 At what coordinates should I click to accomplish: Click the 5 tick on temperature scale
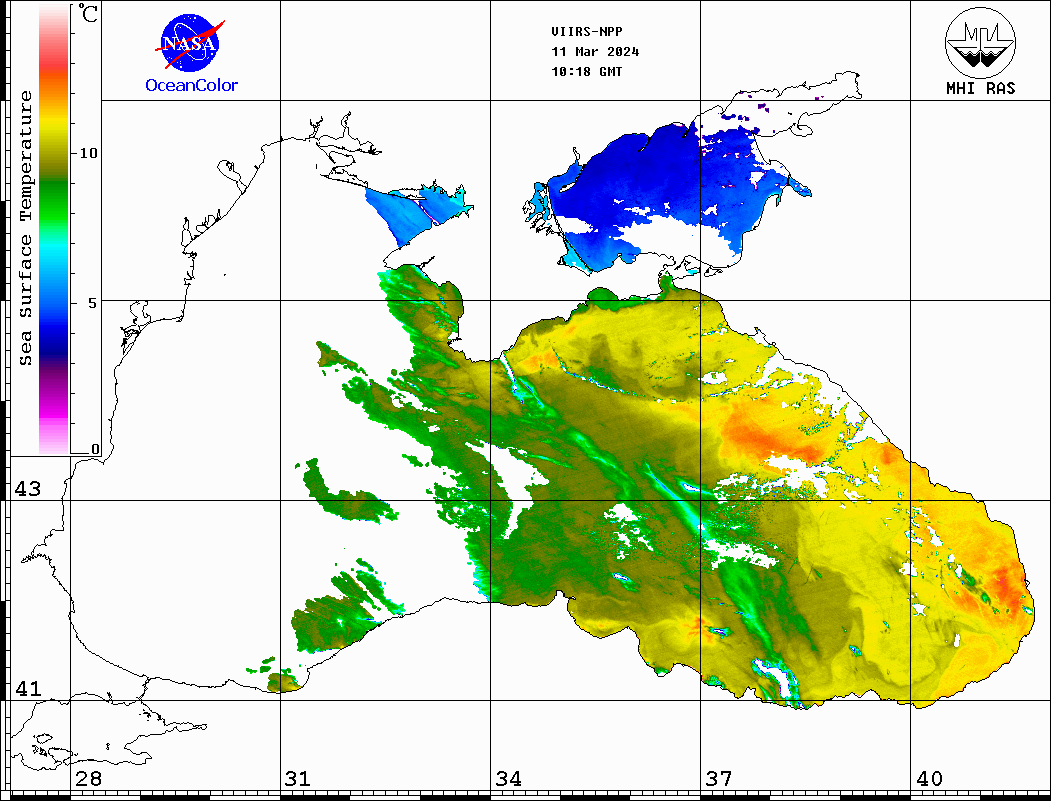pos(92,303)
